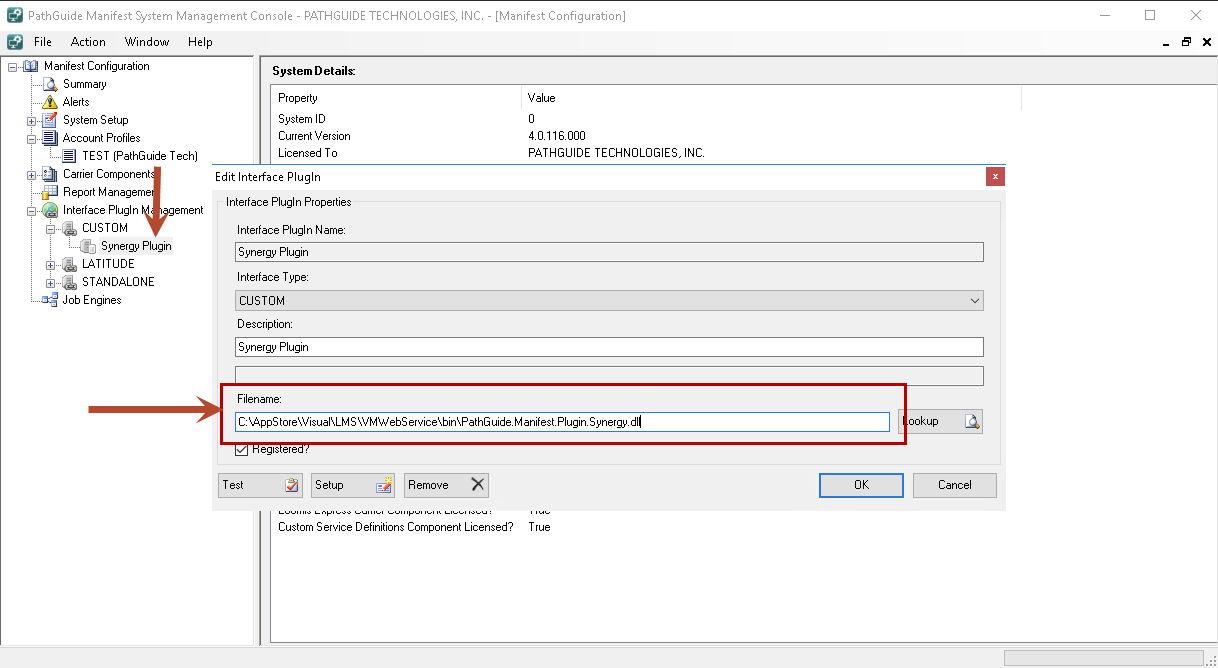
Task: Expand the LATITUDE plugin group
Action: 51,265
